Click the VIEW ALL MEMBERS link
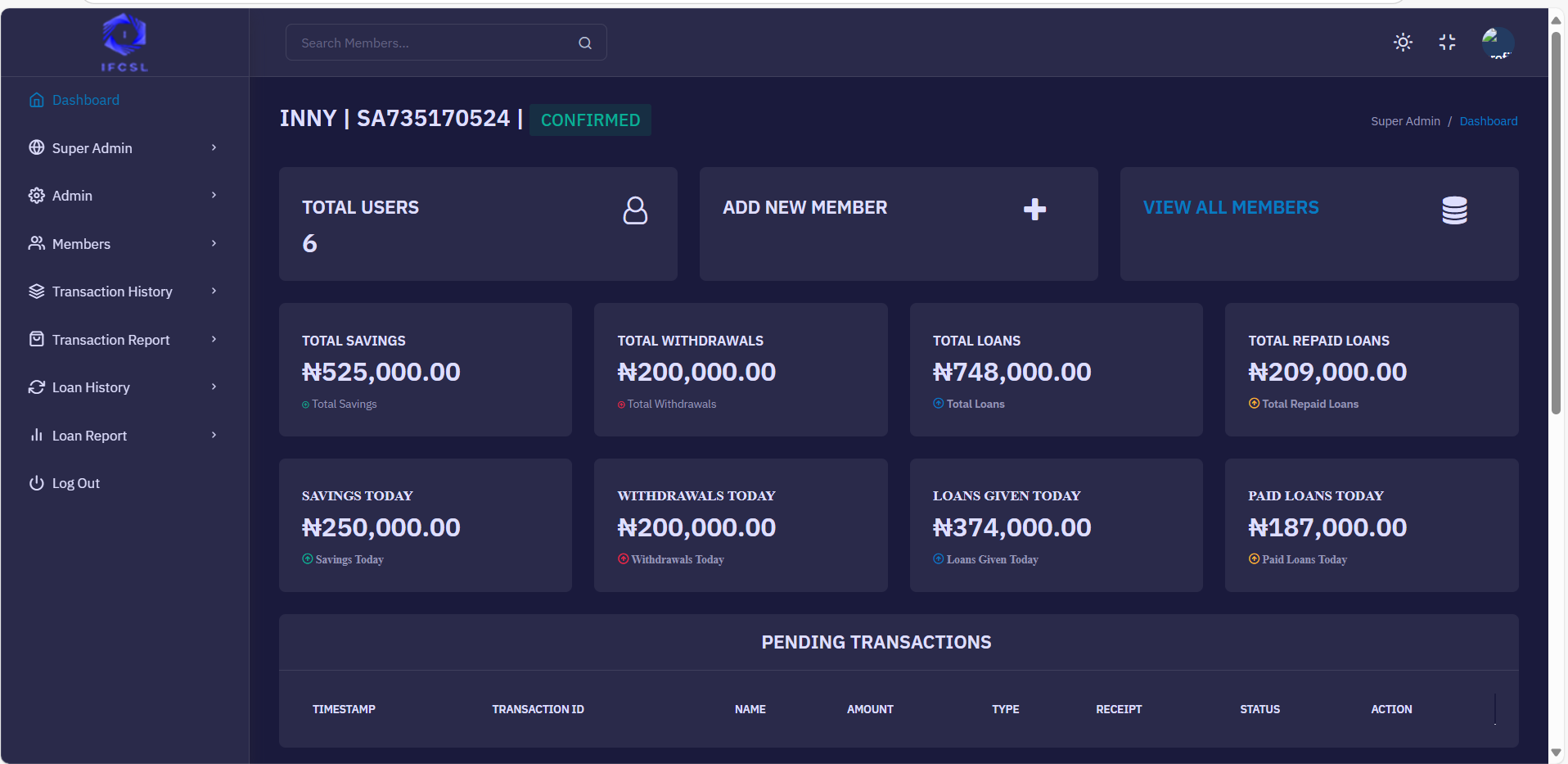This screenshot has height=764, width=1568. [1230, 208]
